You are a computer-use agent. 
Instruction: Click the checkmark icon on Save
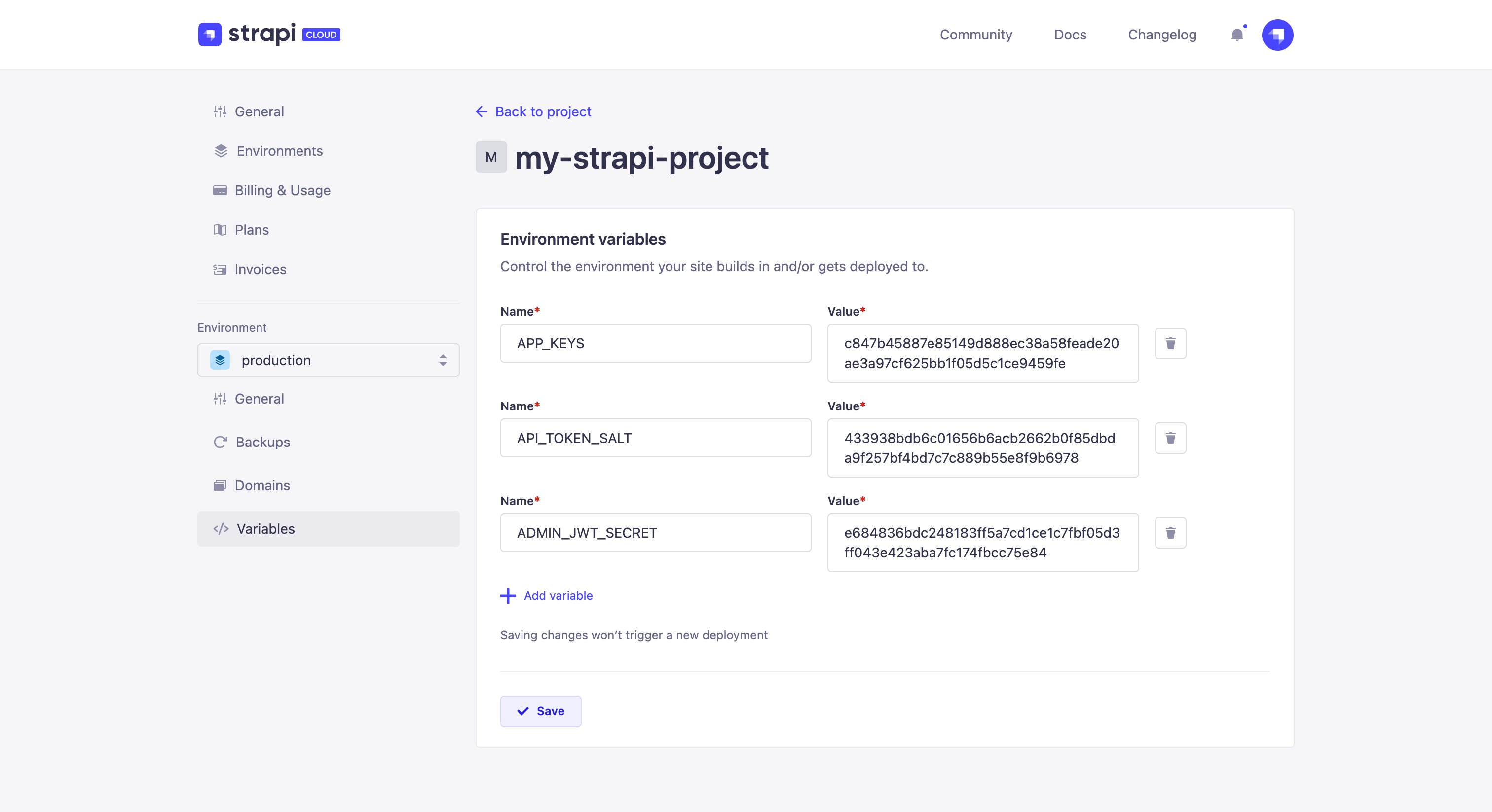click(x=522, y=711)
